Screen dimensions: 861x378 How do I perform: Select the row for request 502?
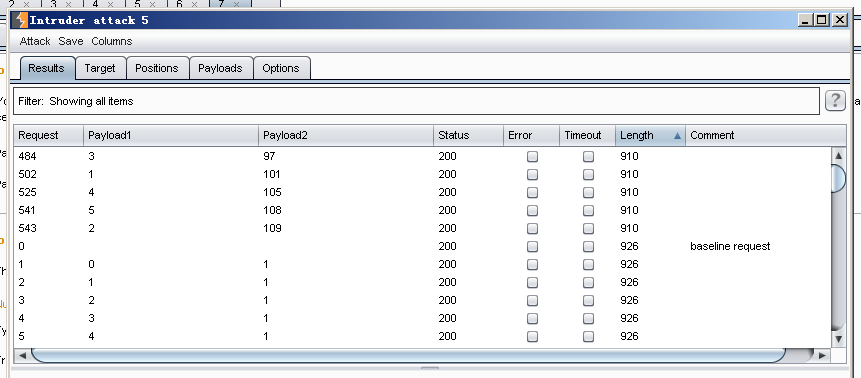pyautogui.click(x=423, y=175)
